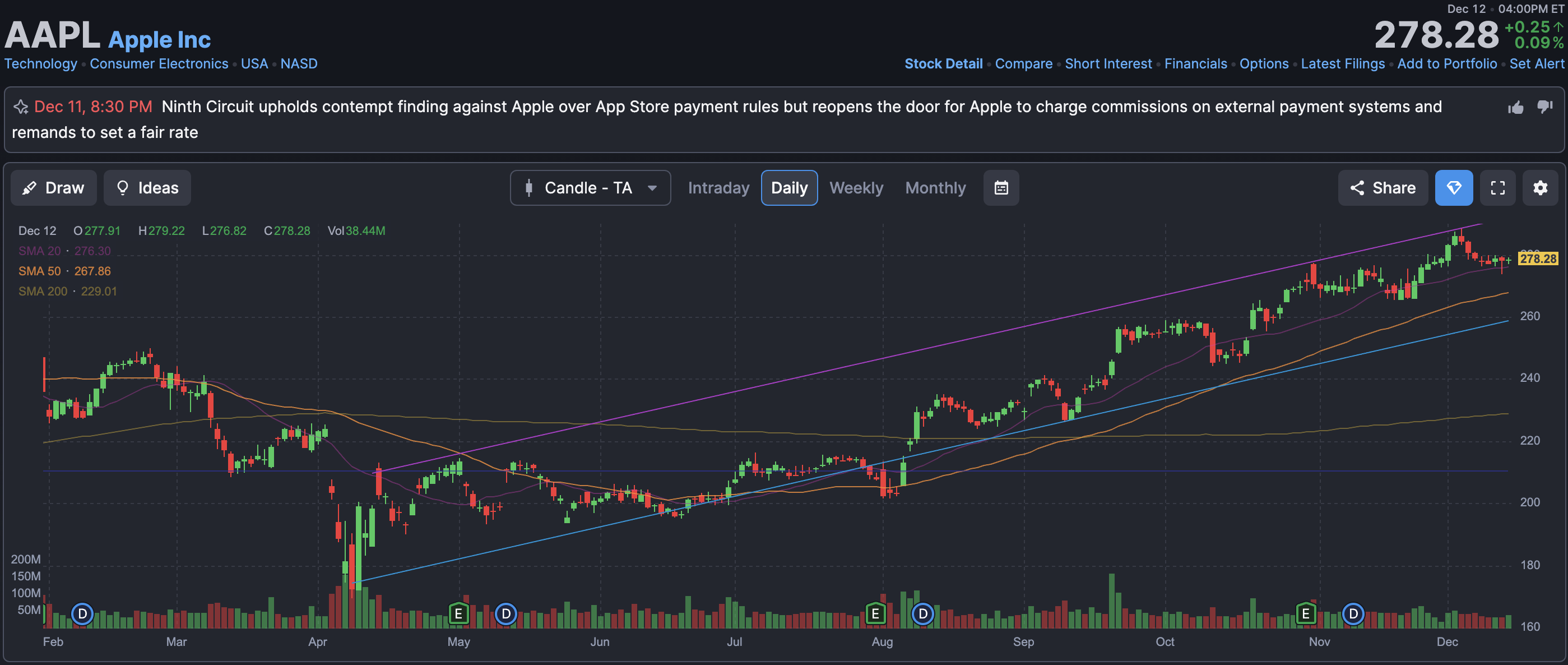
Task: Click the blue diamond premium icon
Action: [x=1454, y=188]
